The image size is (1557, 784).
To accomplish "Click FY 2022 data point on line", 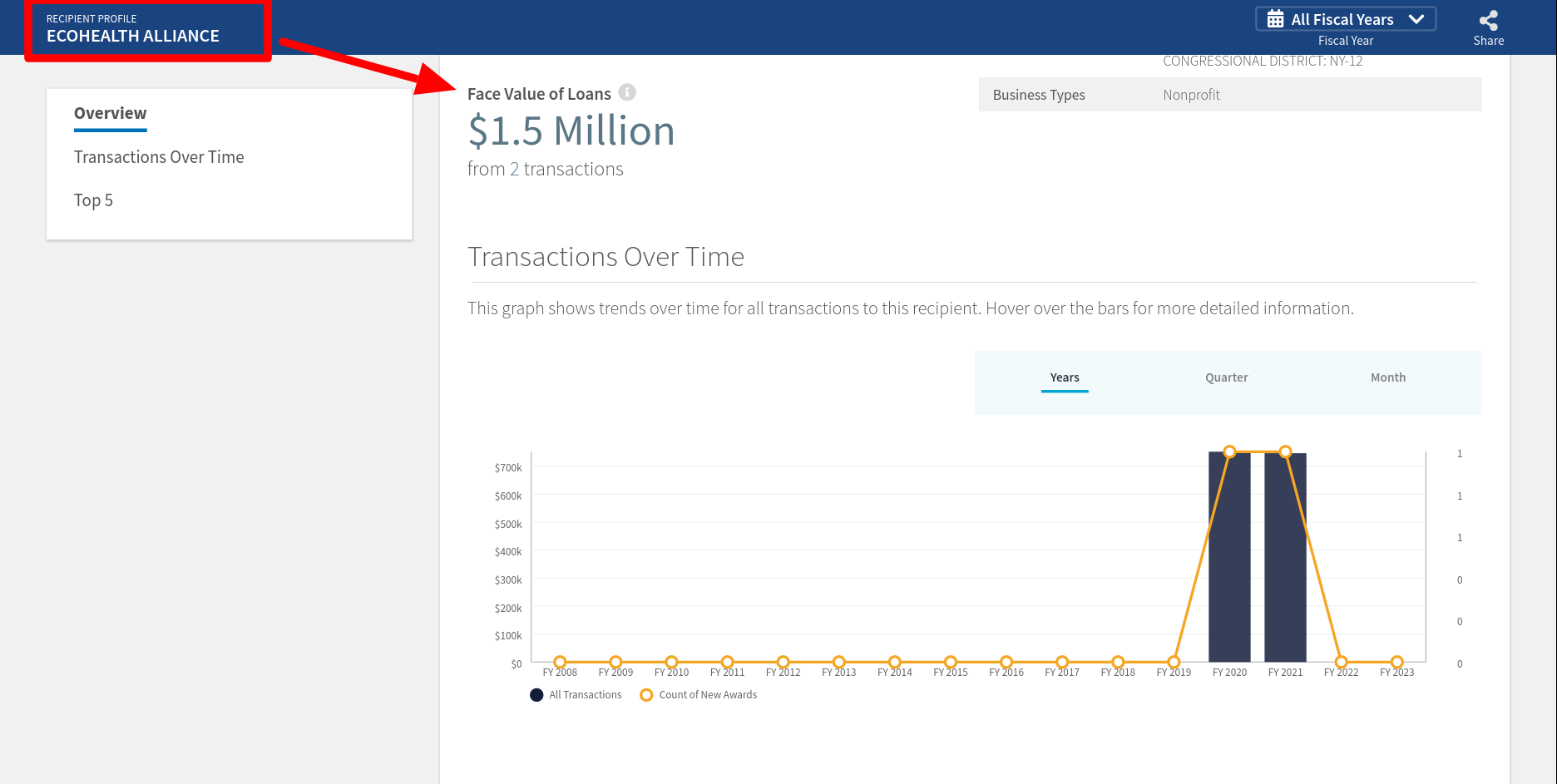I will tap(1341, 663).
